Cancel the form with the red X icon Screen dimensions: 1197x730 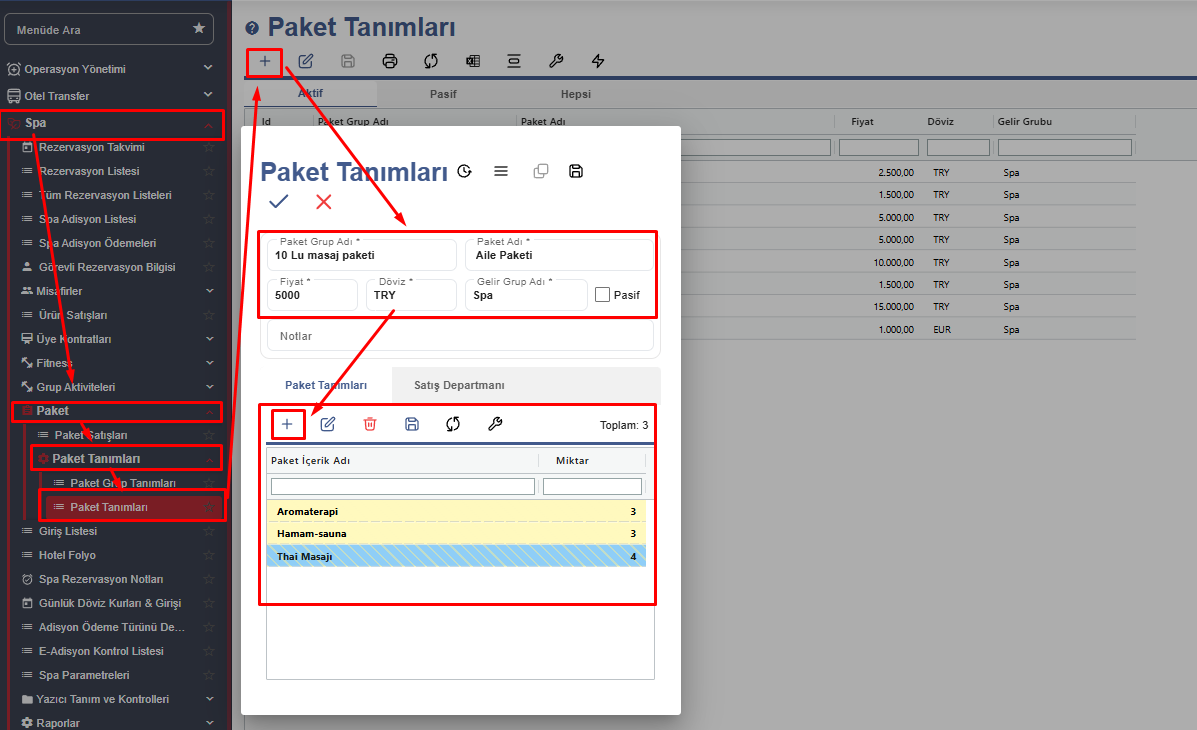click(x=324, y=202)
